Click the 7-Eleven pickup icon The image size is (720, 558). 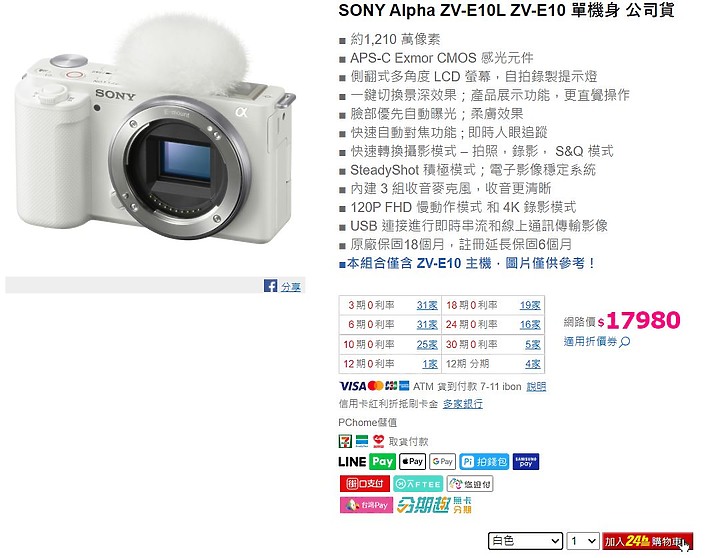point(345,441)
